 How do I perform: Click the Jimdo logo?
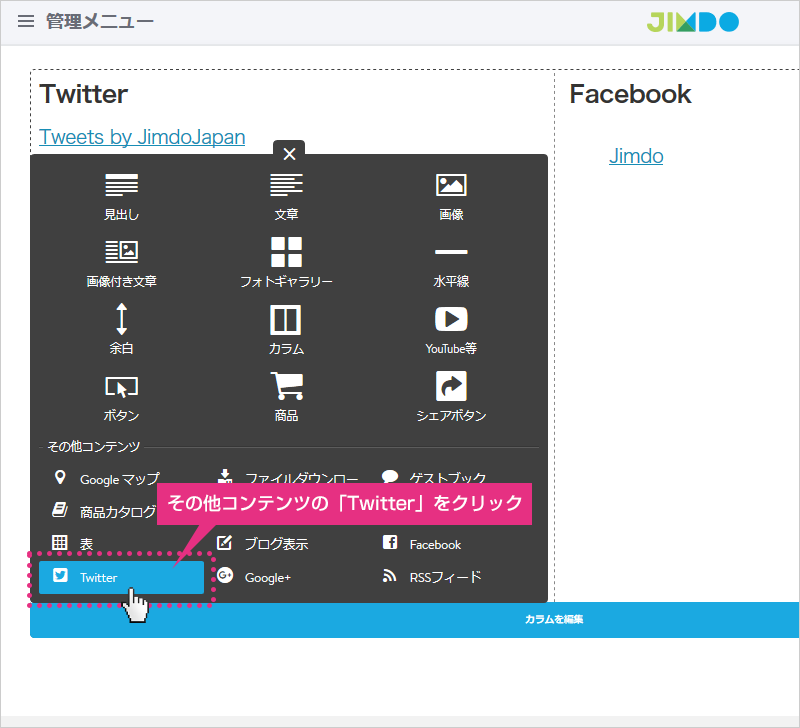[692, 22]
